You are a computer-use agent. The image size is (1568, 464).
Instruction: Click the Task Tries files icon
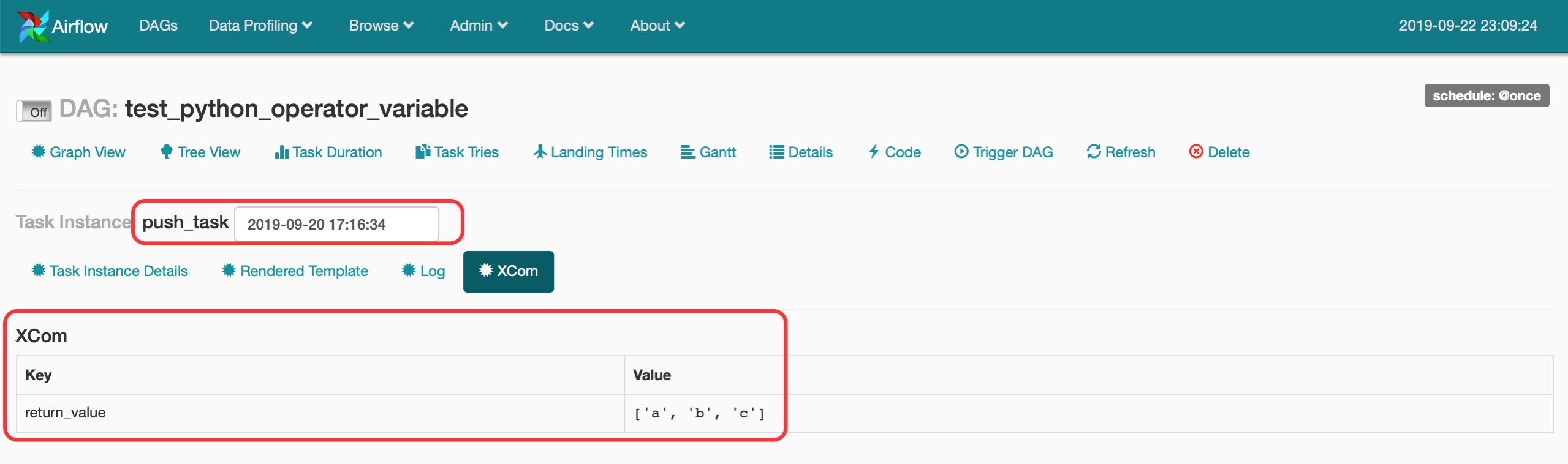tap(423, 152)
